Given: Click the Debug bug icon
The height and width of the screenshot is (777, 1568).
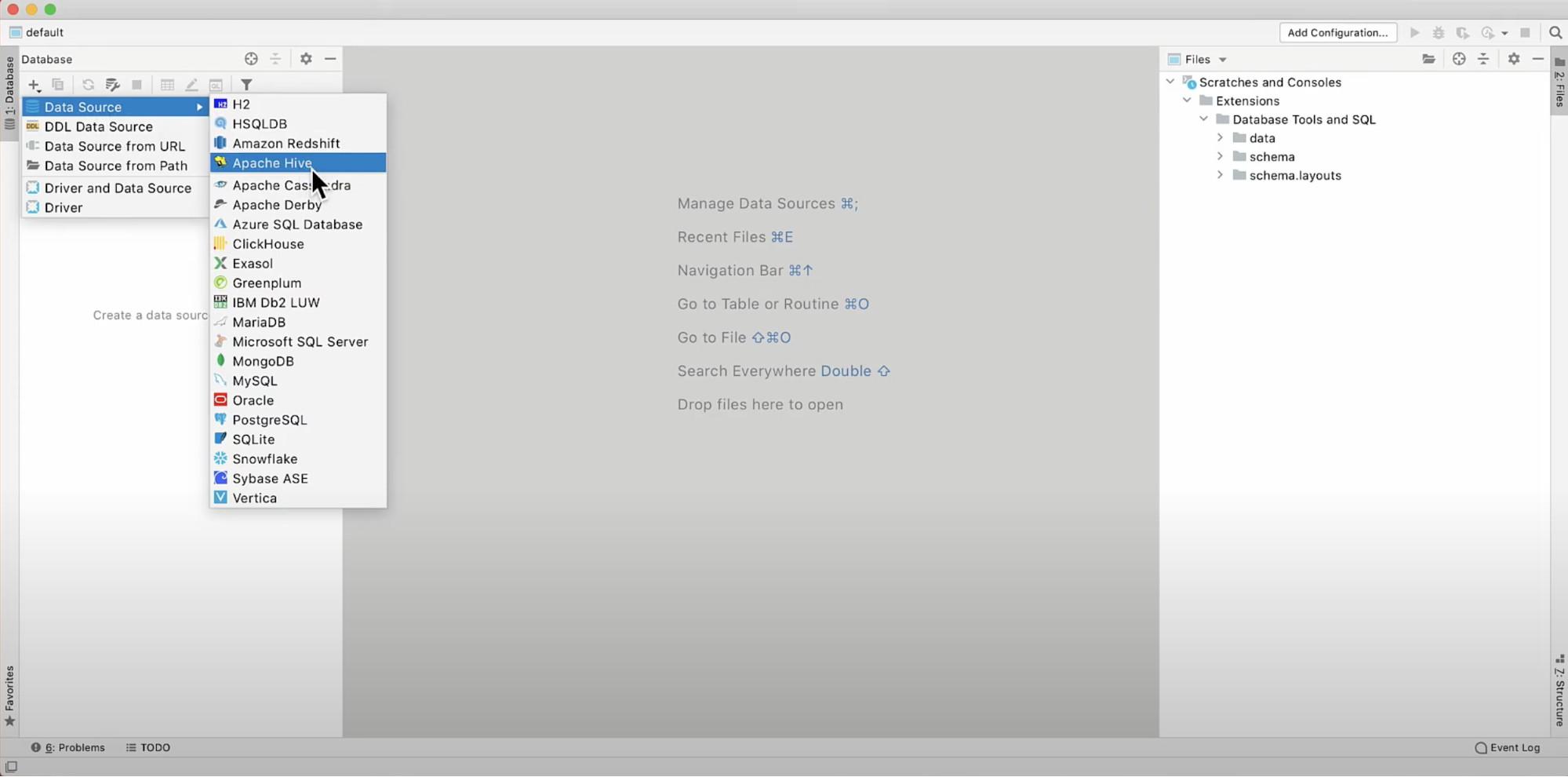Looking at the screenshot, I should coord(1439,32).
